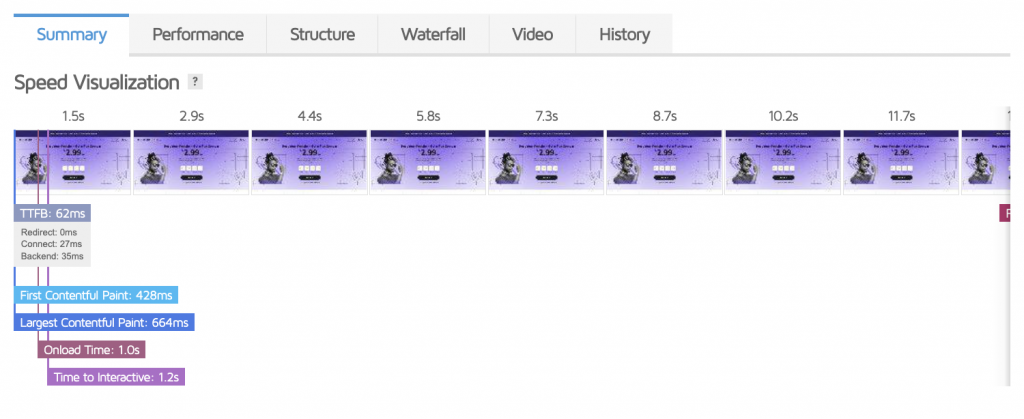The width and height of the screenshot is (1024, 419).
Task: Click the TTFB: 62ms marker label
Action: tap(52, 213)
